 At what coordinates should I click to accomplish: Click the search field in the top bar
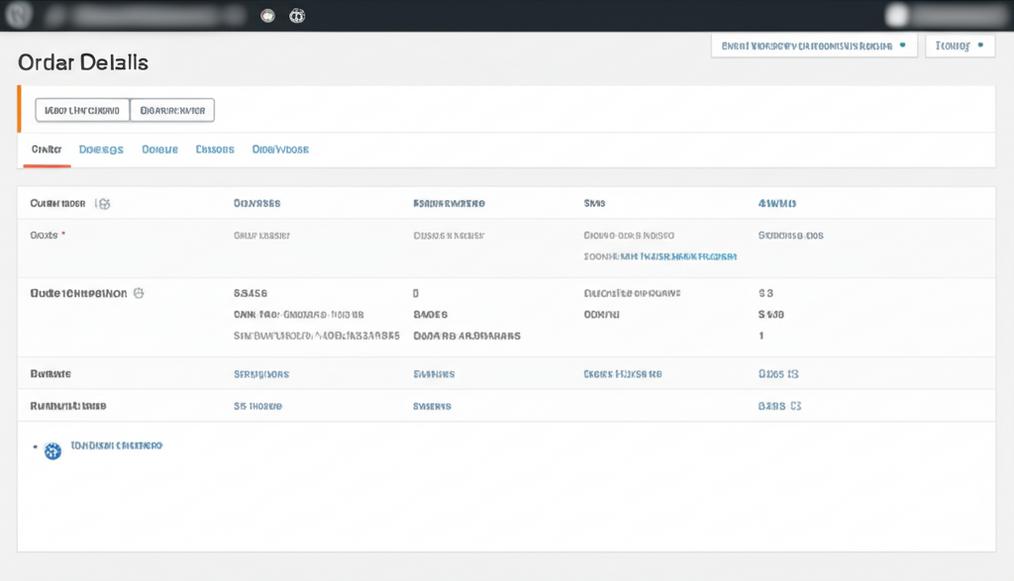pyautogui.click(x=145, y=15)
